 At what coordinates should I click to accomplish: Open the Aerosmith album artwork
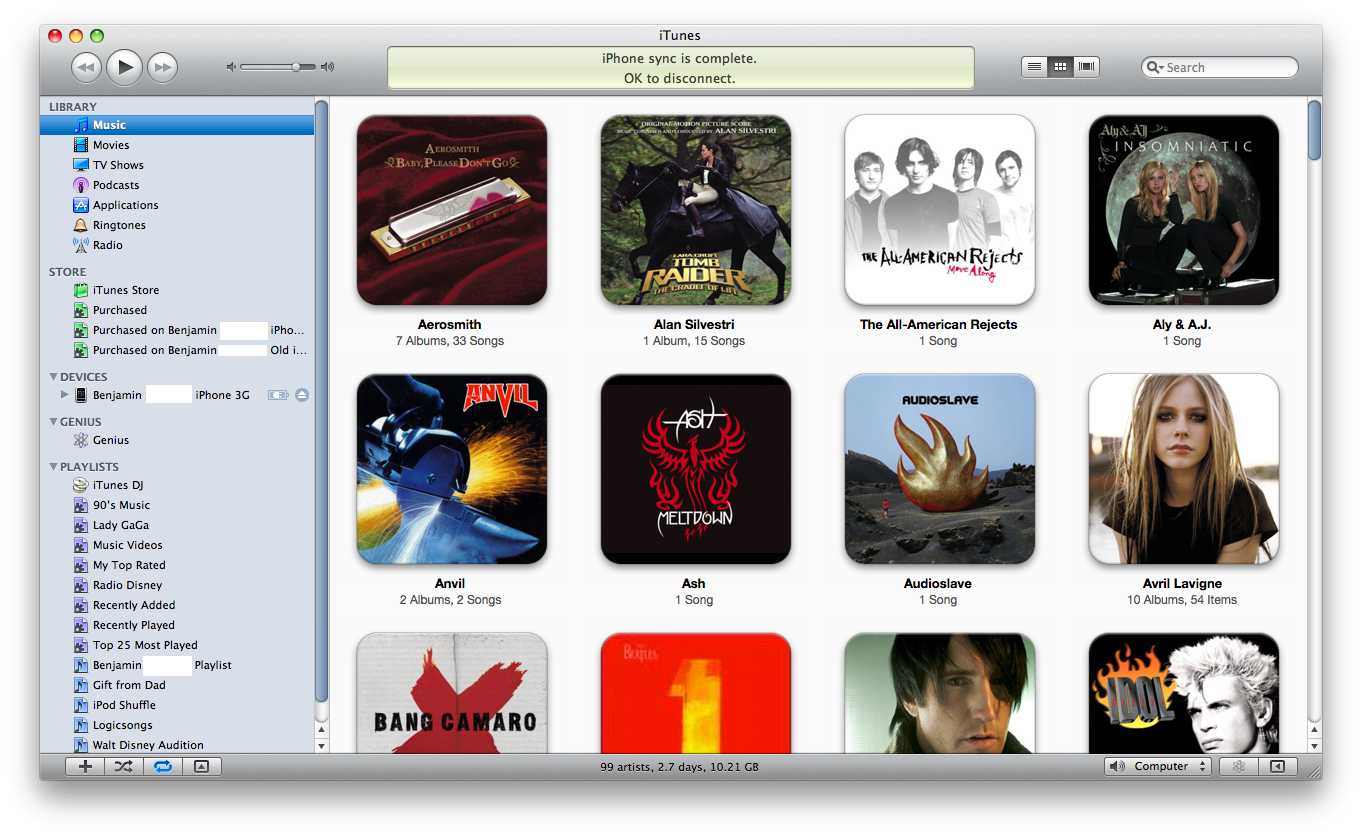(452, 209)
